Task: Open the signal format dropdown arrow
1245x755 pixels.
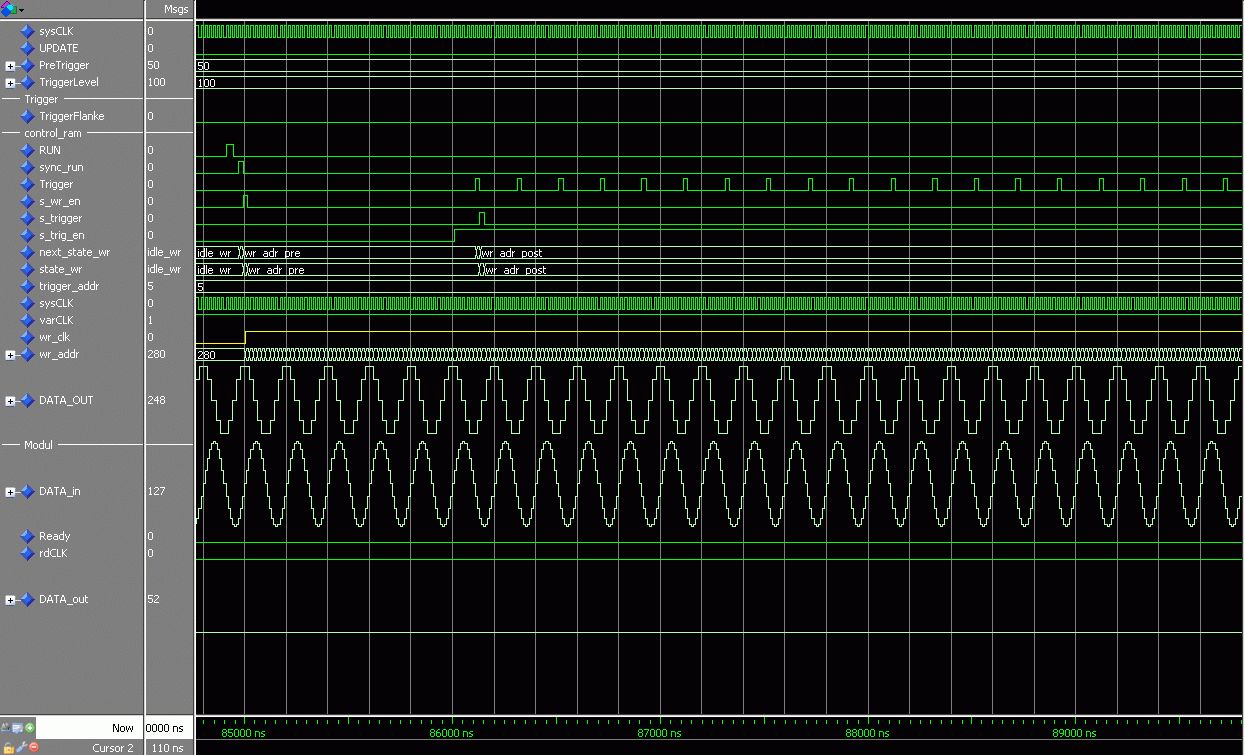Action: point(21,9)
